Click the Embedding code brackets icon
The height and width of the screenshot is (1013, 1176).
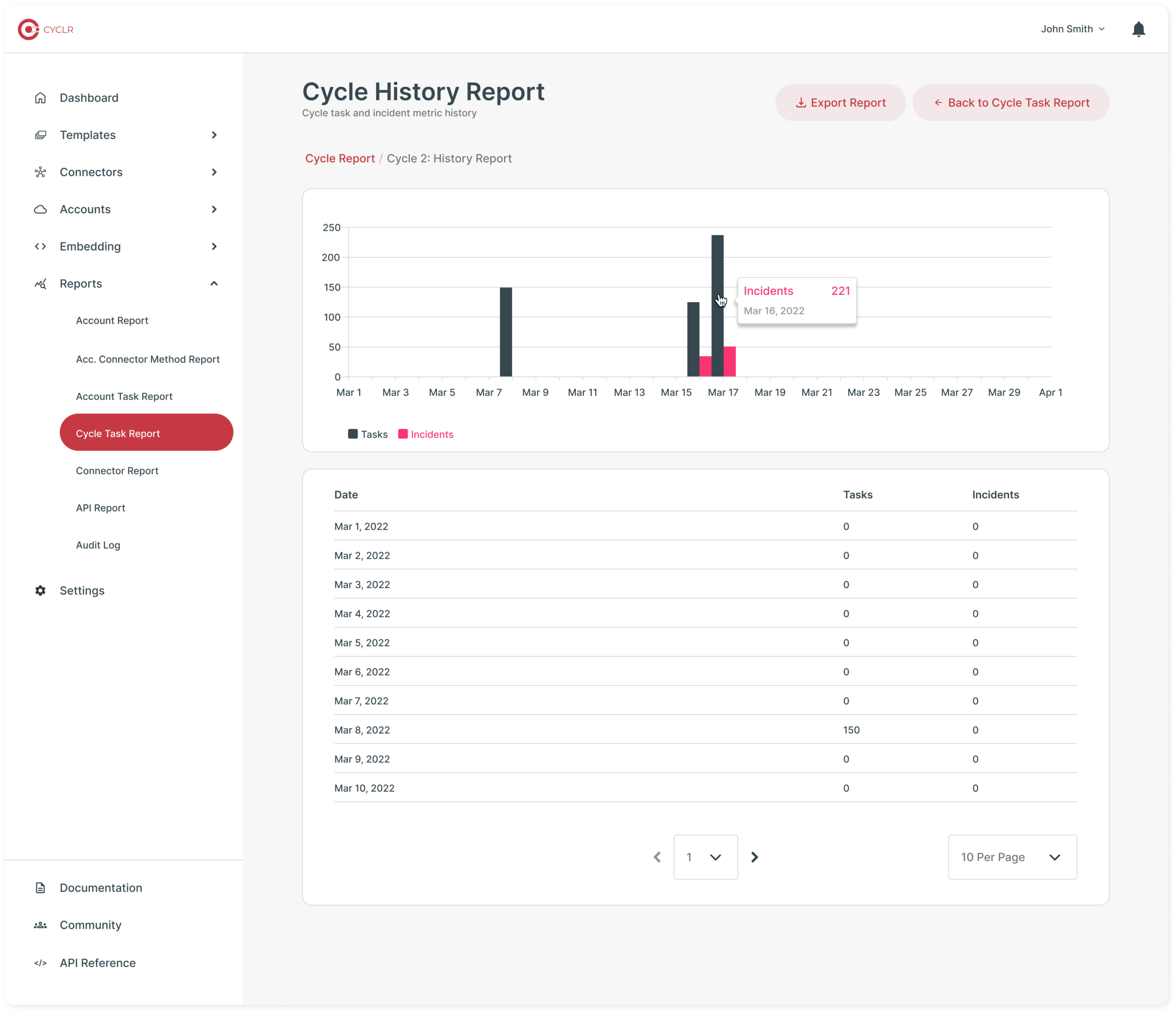[x=40, y=246]
